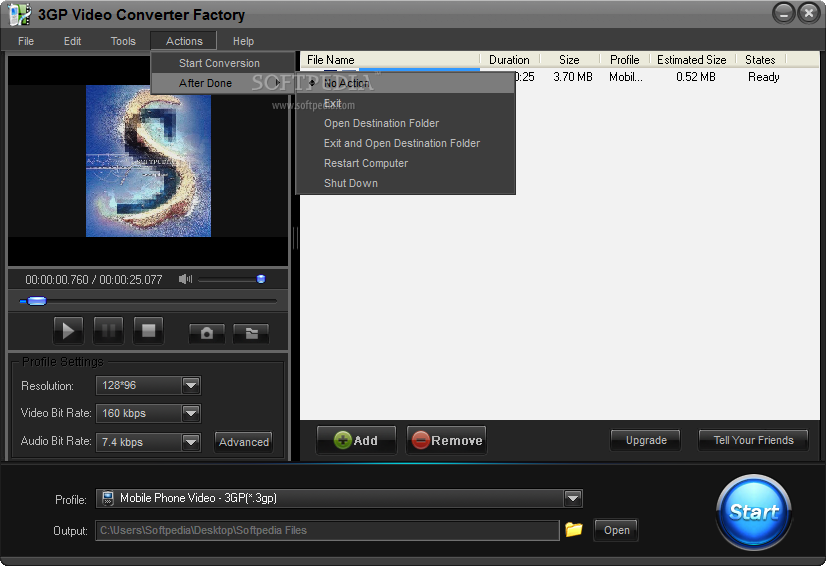Click the big blue Start button
826x566 pixels.
(754, 512)
